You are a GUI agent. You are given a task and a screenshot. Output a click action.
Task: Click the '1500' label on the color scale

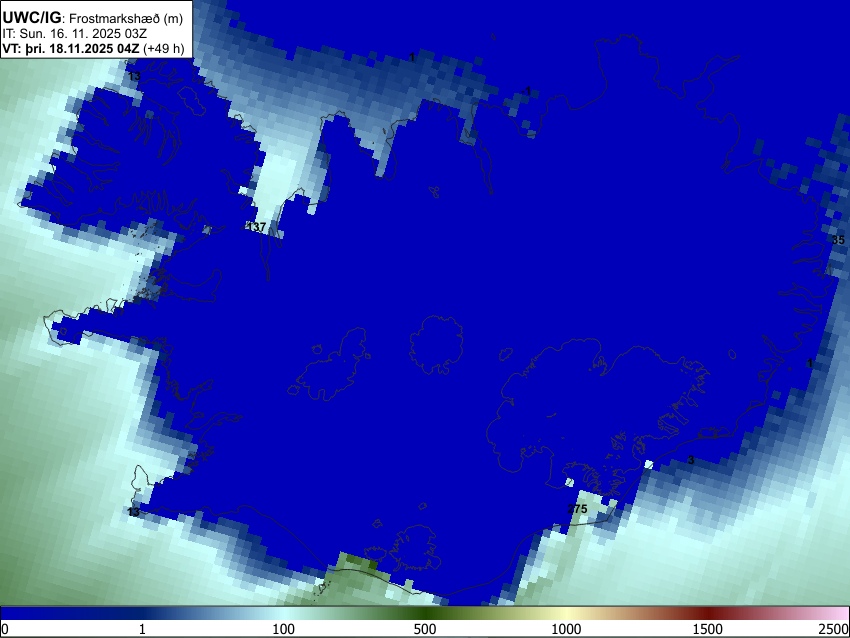pyautogui.click(x=708, y=629)
